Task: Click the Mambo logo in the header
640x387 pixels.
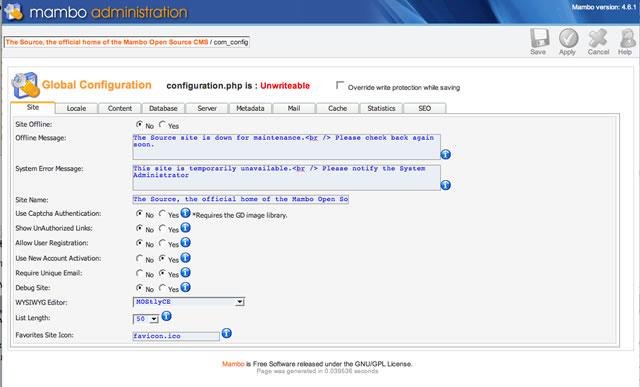Action: point(13,11)
